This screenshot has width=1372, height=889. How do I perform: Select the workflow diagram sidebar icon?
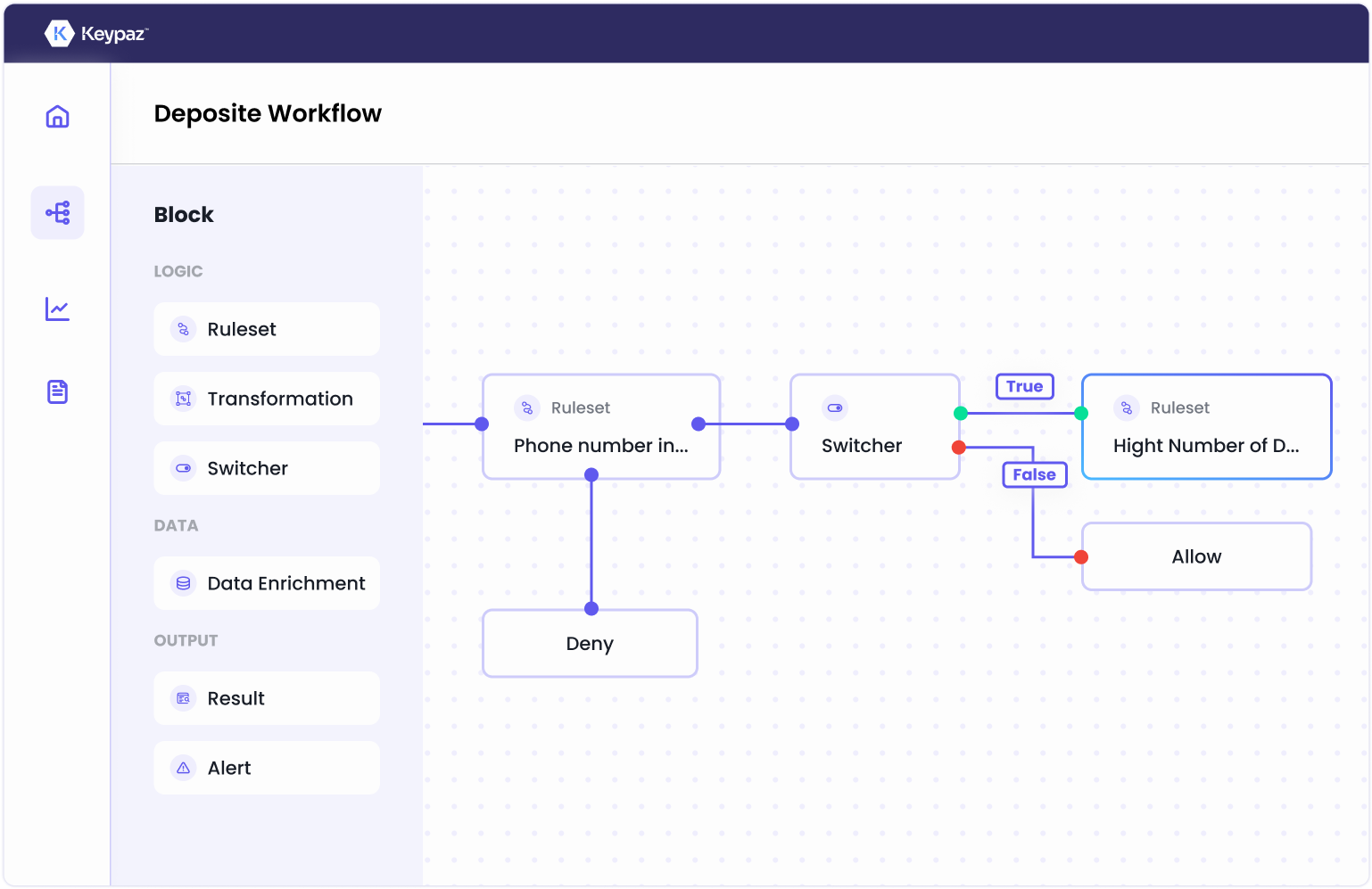point(57,212)
